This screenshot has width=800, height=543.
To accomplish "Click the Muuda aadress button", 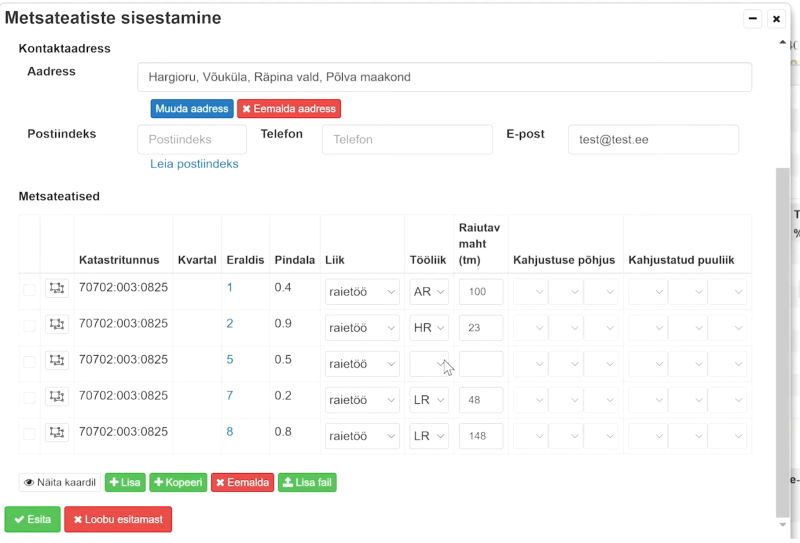I will [192, 108].
